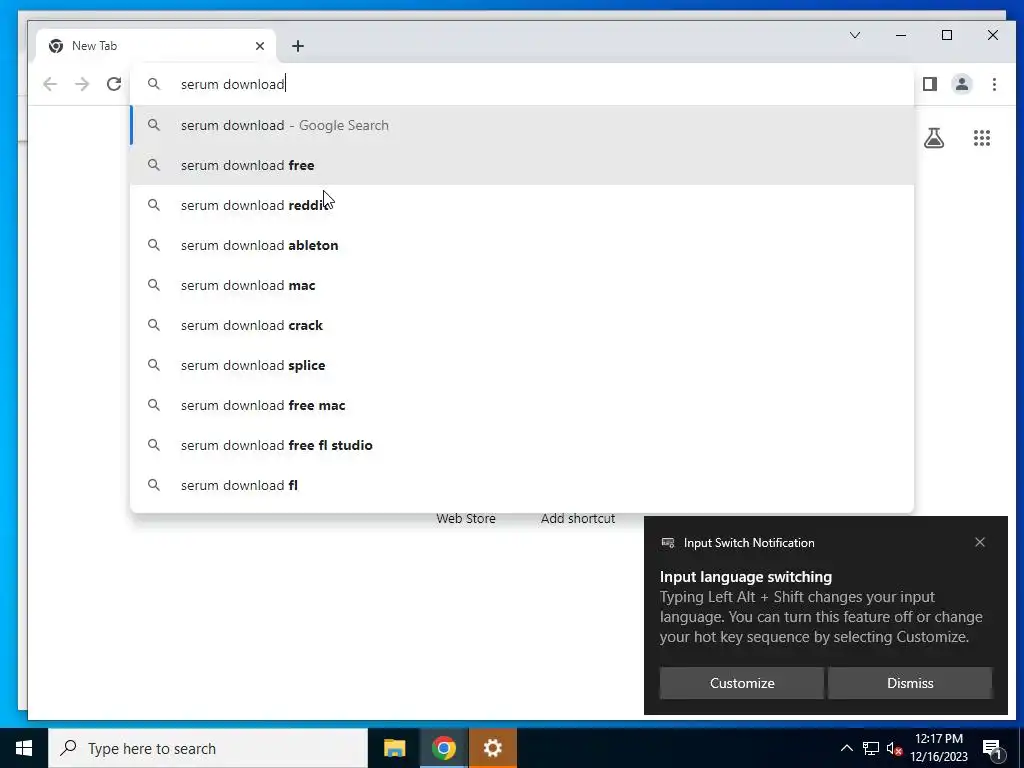Open the Chrome three-dot menu
The height and width of the screenshot is (768, 1024).
[x=994, y=84]
